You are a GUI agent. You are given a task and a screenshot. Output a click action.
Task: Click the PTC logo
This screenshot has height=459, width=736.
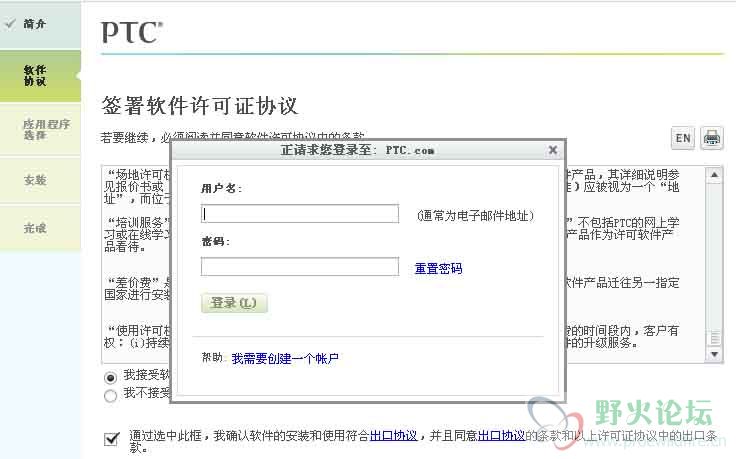click(x=132, y=32)
